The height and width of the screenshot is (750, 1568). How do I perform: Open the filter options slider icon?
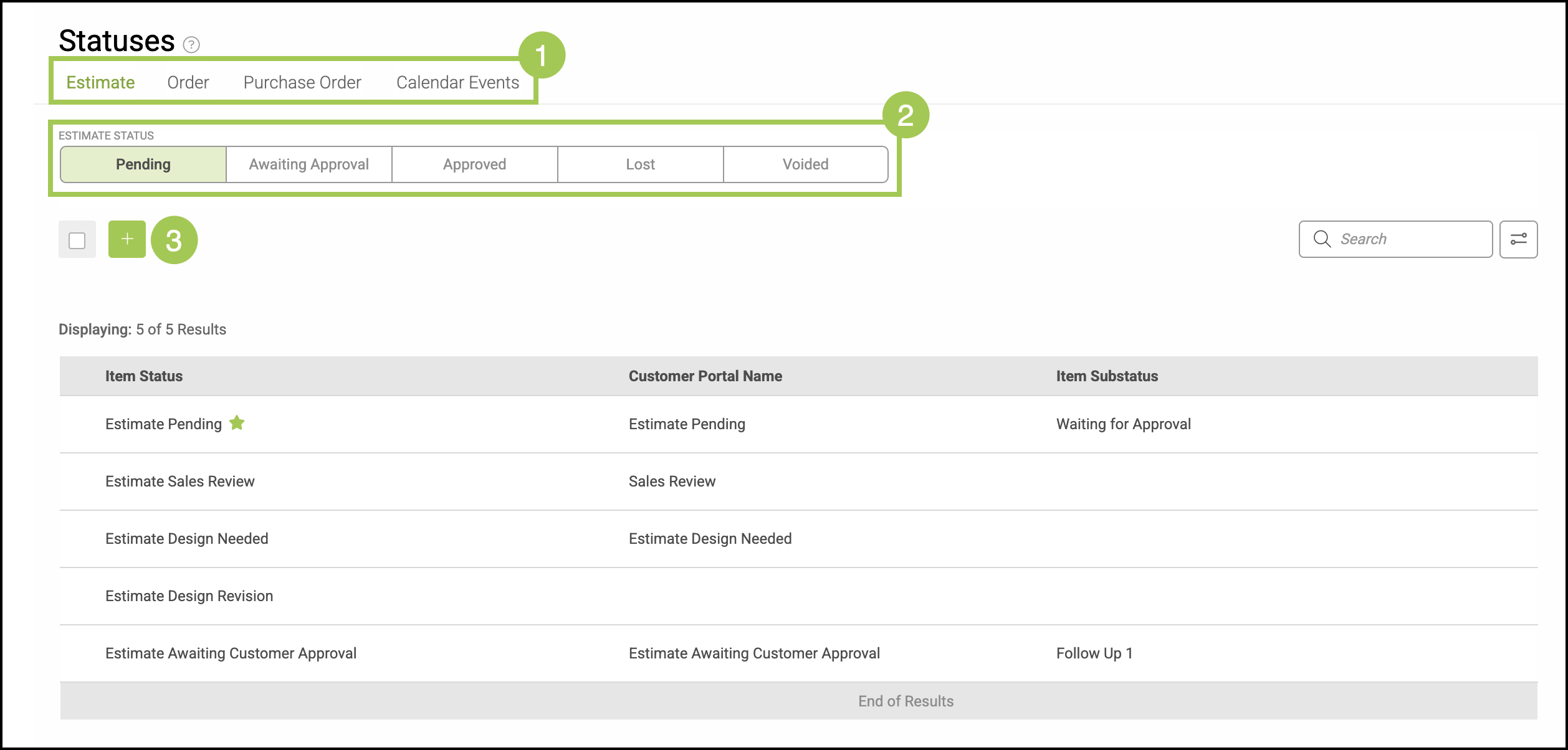[x=1518, y=239]
